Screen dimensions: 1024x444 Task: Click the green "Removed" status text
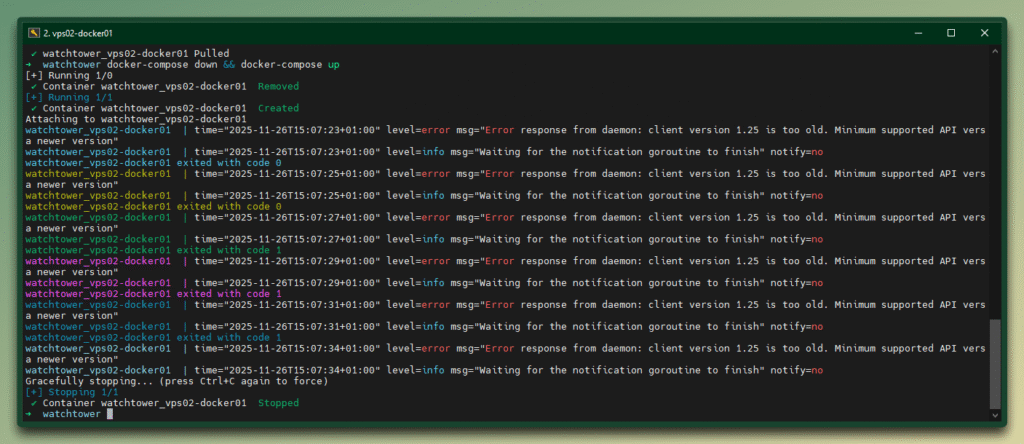[278, 86]
